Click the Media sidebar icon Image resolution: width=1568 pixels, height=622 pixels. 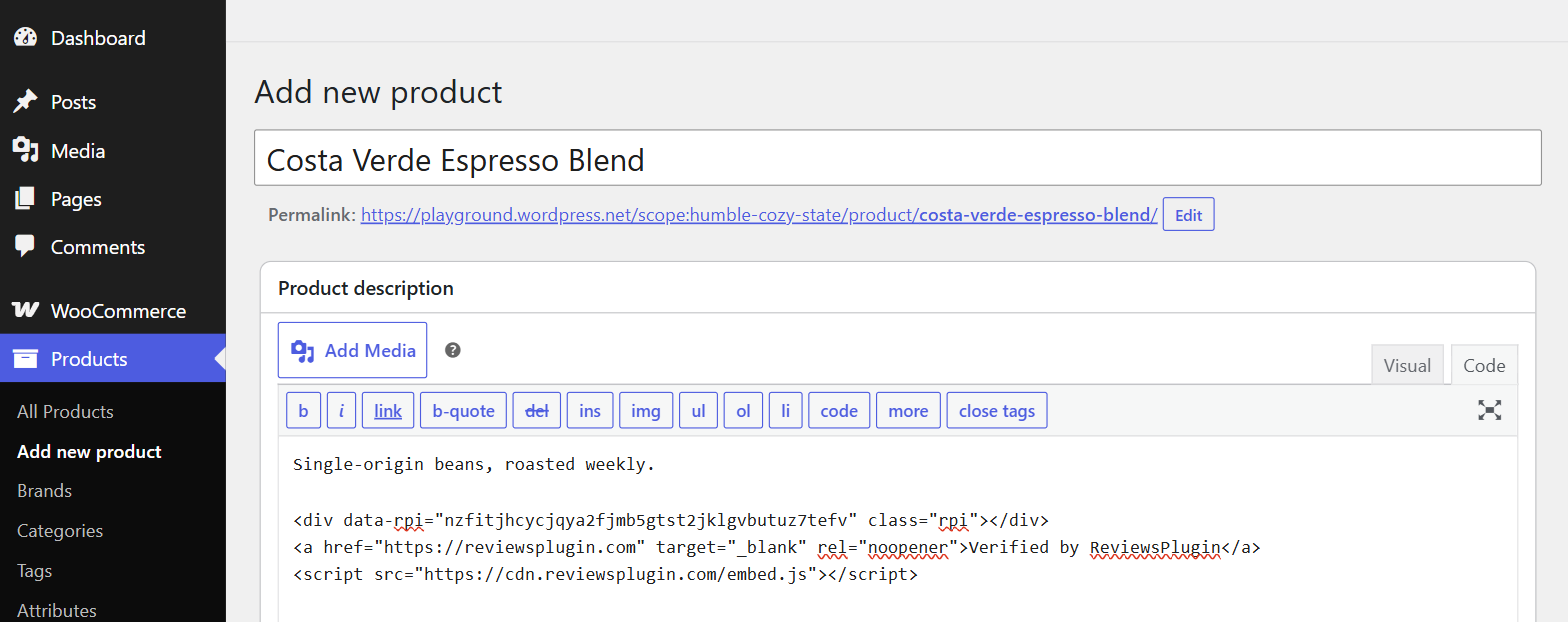(x=25, y=151)
